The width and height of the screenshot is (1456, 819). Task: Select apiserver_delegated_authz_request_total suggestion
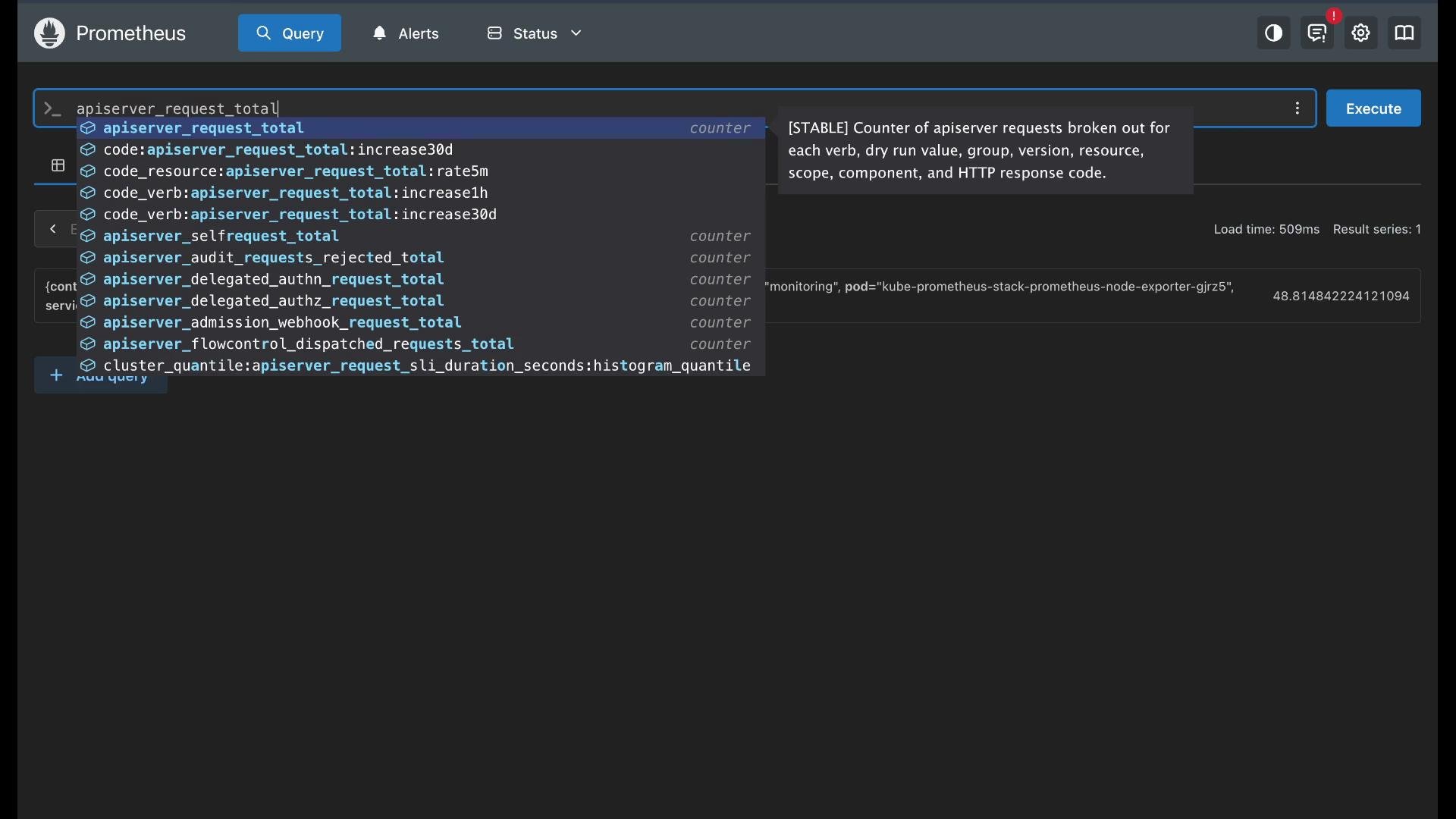click(x=421, y=301)
